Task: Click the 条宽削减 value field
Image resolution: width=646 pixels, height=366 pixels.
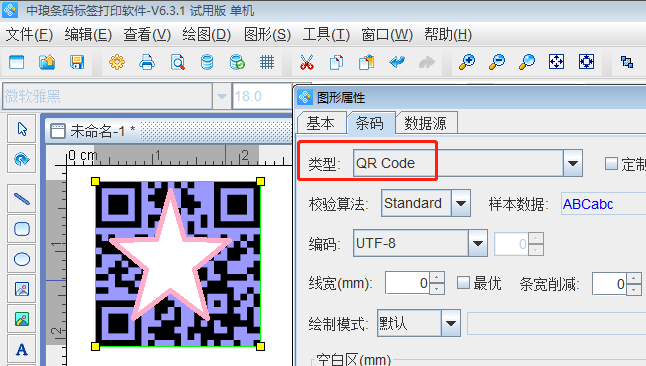Action: (x=609, y=284)
